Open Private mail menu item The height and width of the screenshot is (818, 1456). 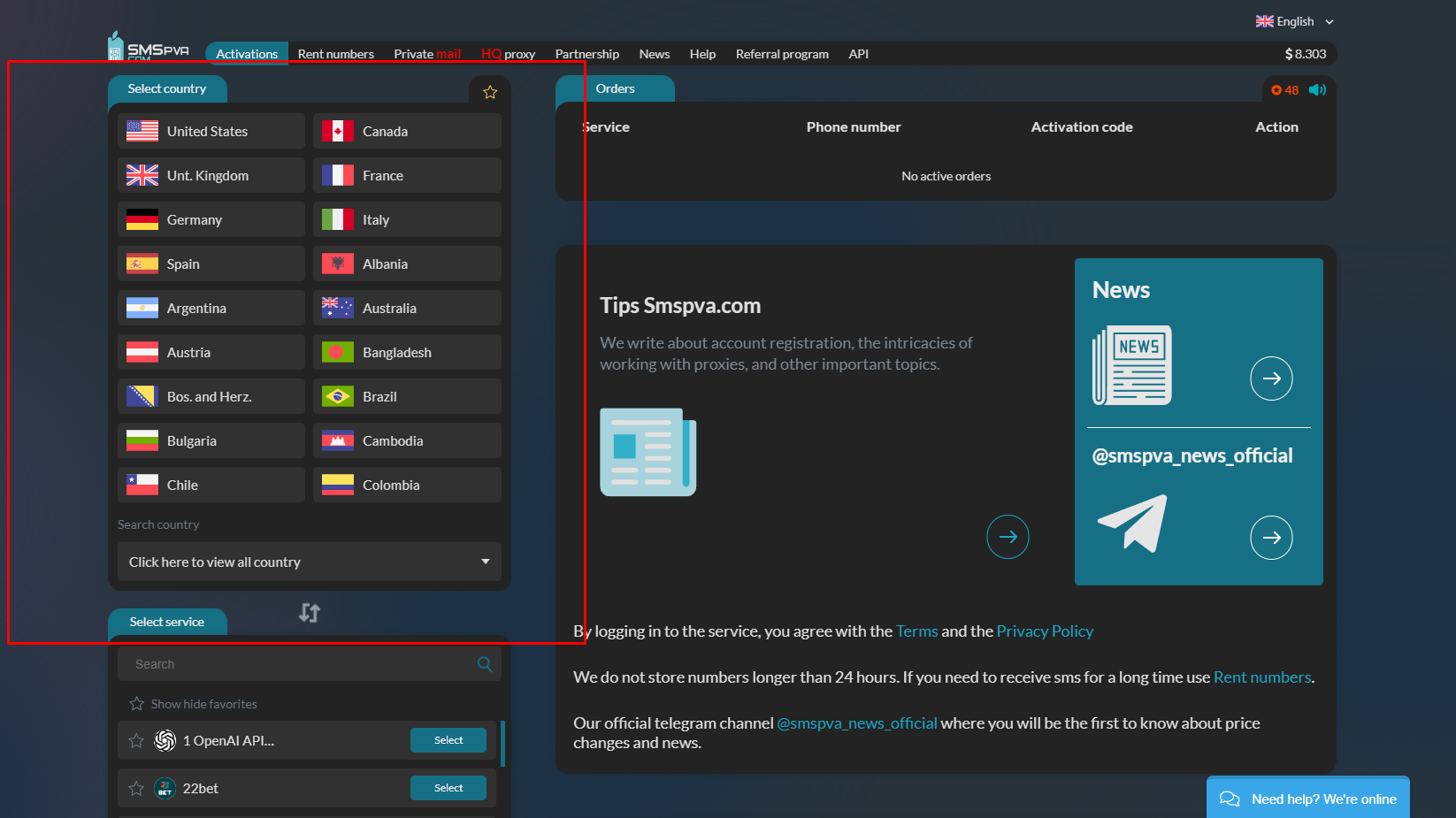(427, 54)
